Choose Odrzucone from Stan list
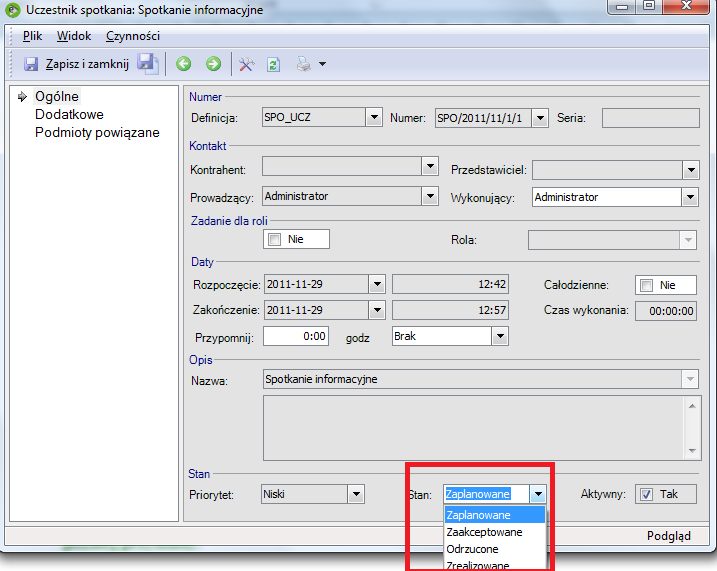 [x=495, y=549]
